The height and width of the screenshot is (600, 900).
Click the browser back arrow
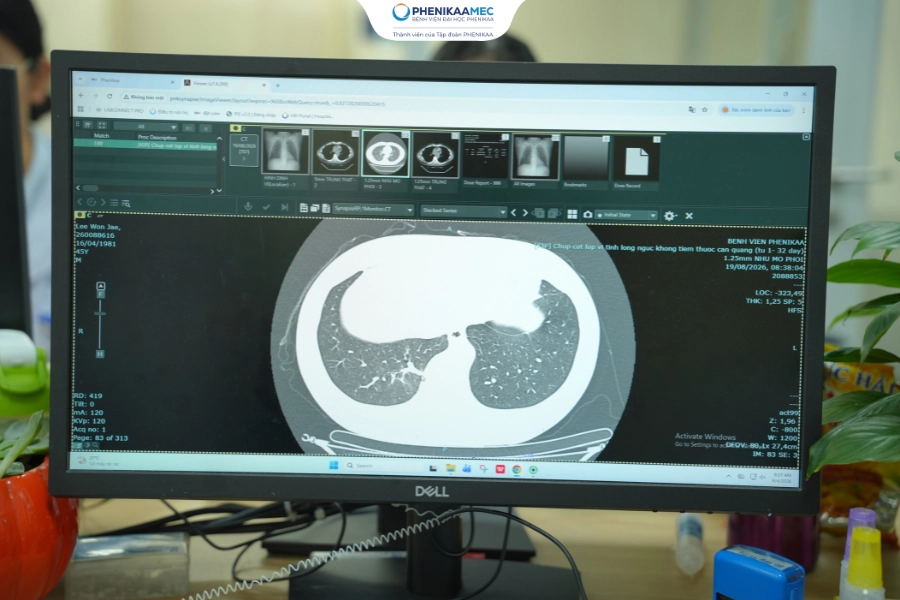click(x=81, y=95)
